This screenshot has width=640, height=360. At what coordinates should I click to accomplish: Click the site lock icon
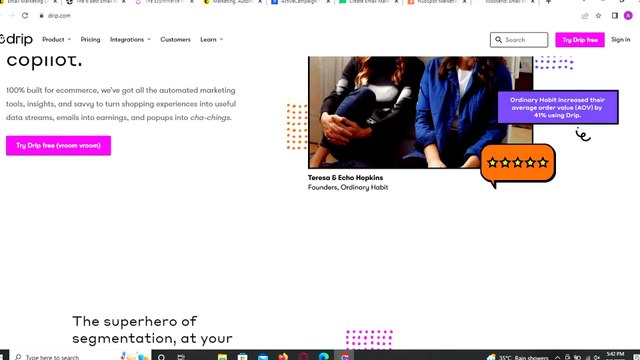tap(41, 16)
